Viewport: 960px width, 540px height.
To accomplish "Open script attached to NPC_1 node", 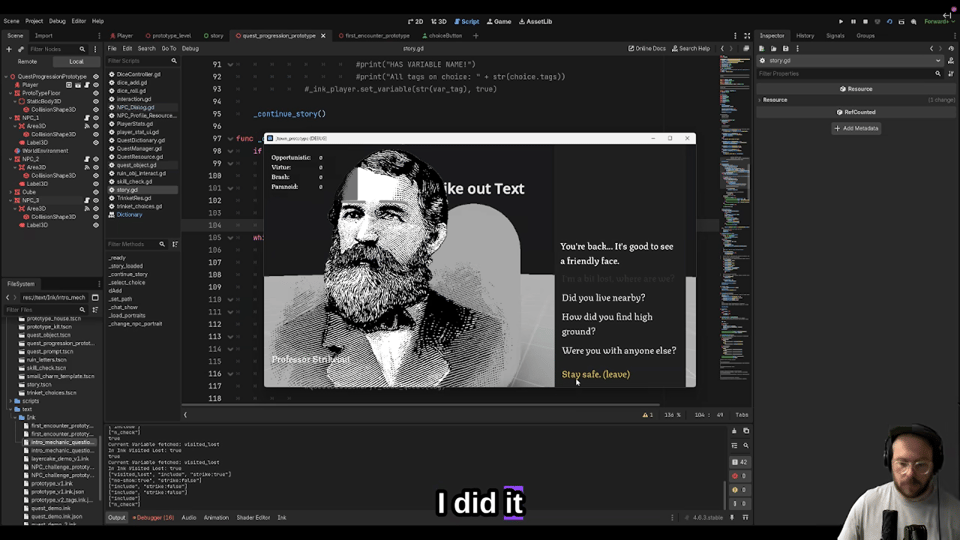I will (x=87, y=118).
